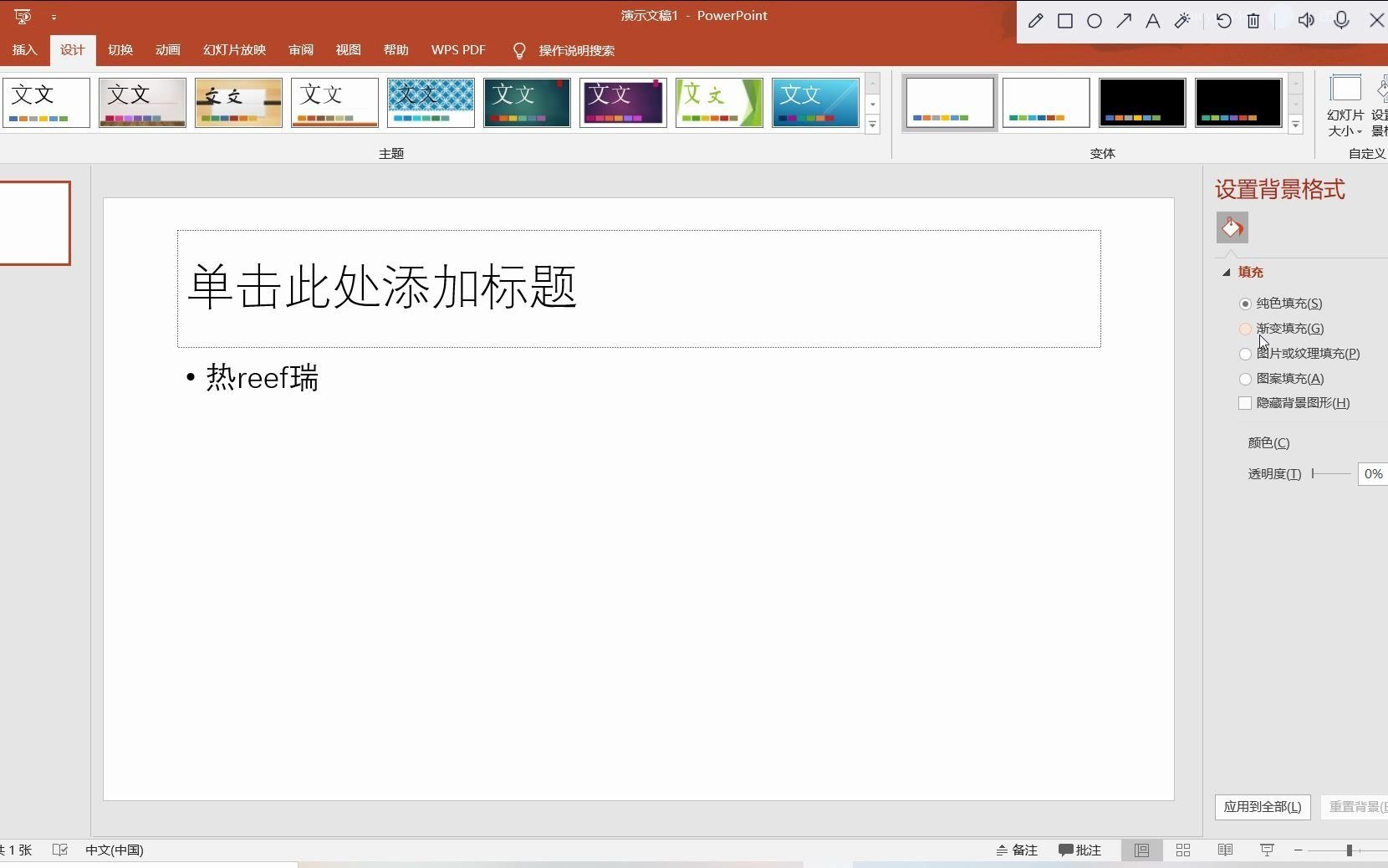Click the 操作说明搜索 search box
1388x868 pixels.
pyautogui.click(x=577, y=51)
